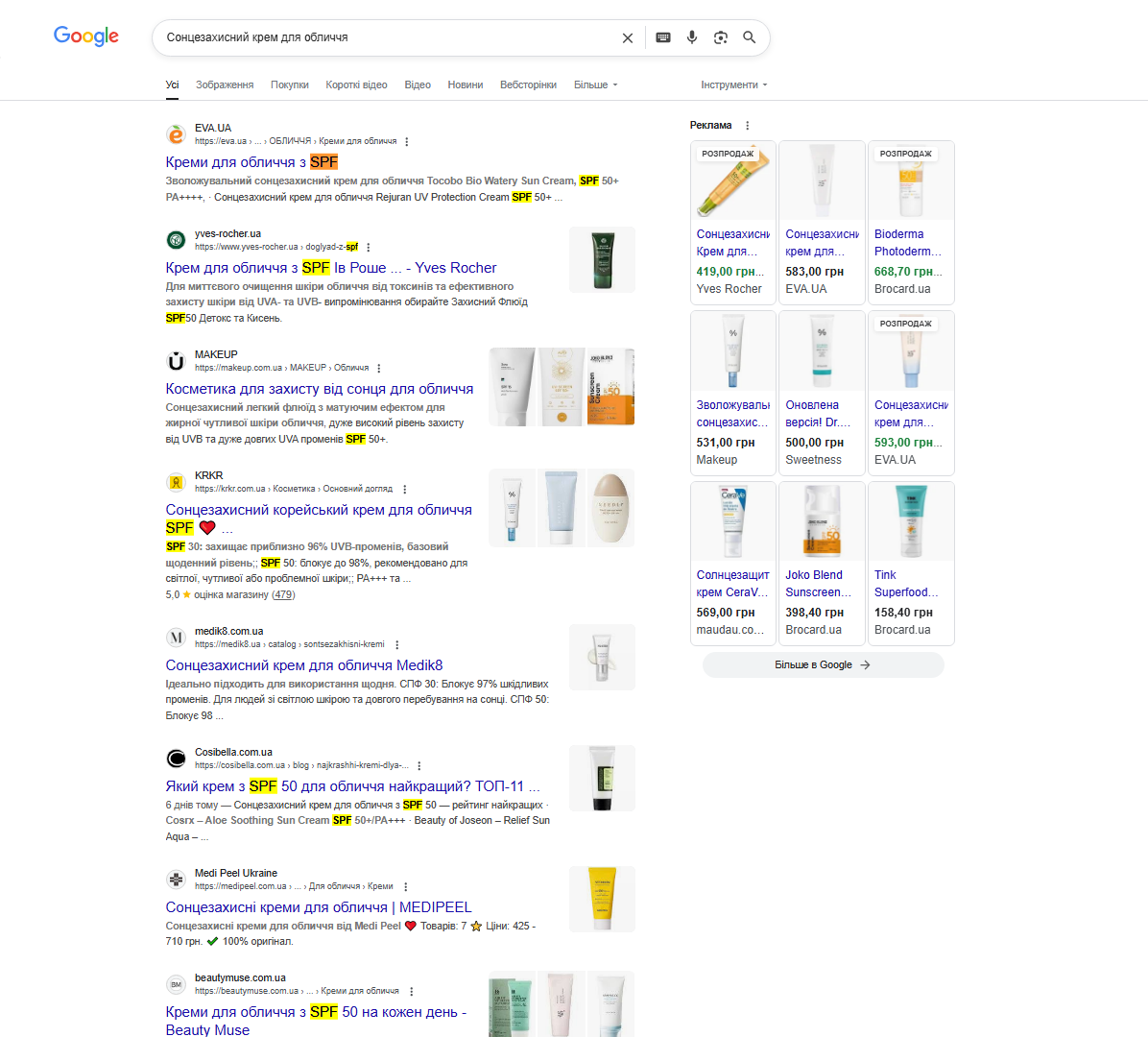Switch to the Короткі відео tab
This screenshot has height=1037, width=1148.
pos(356,84)
